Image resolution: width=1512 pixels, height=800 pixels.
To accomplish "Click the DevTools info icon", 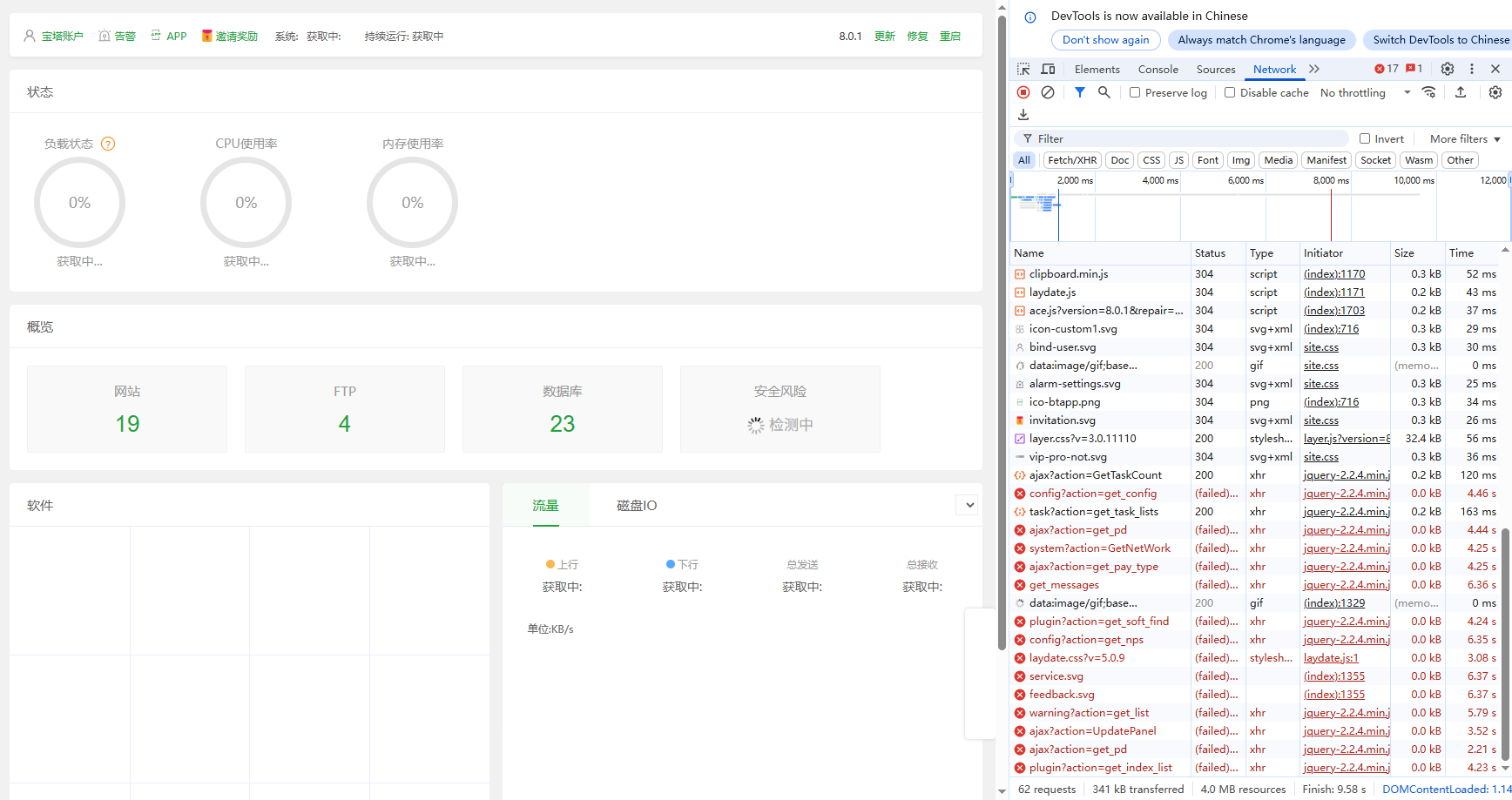I will (x=1030, y=17).
